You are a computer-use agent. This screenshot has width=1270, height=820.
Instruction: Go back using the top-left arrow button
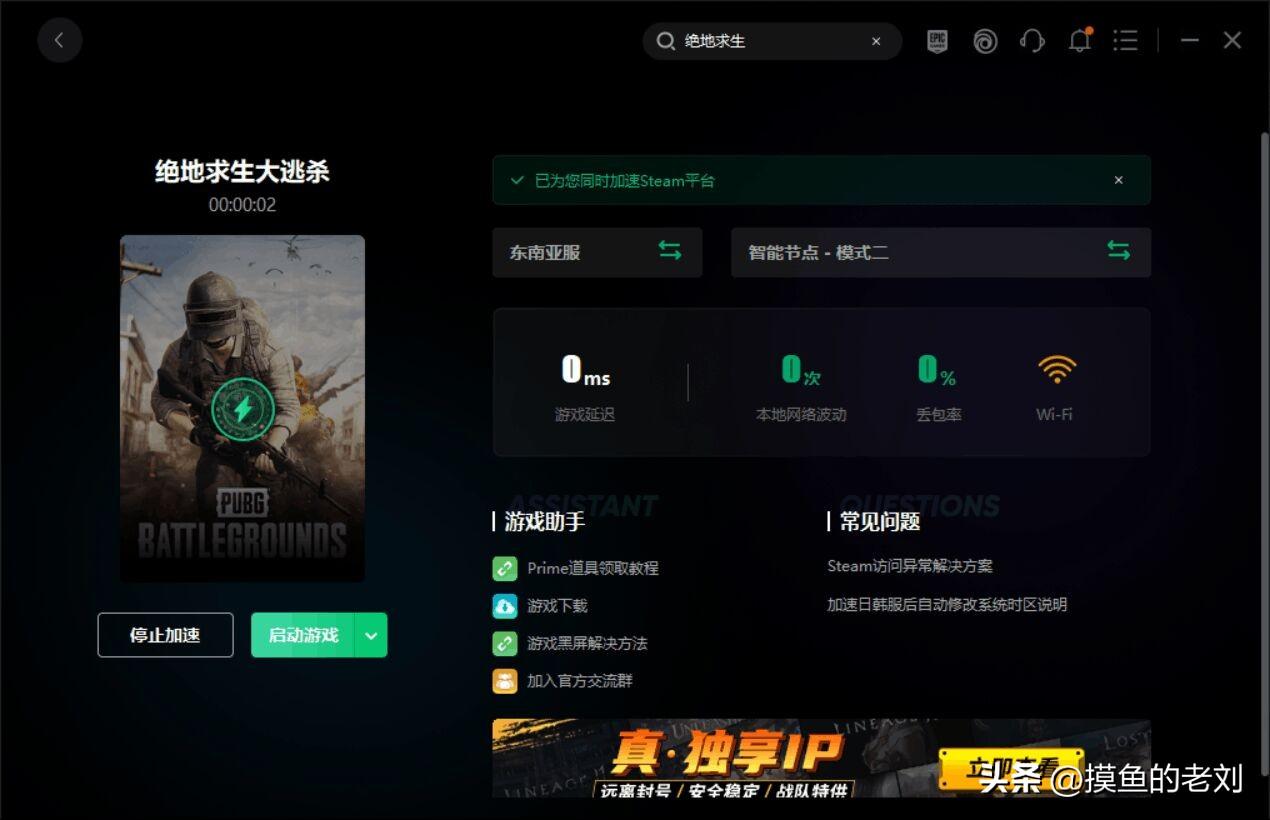coord(59,41)
